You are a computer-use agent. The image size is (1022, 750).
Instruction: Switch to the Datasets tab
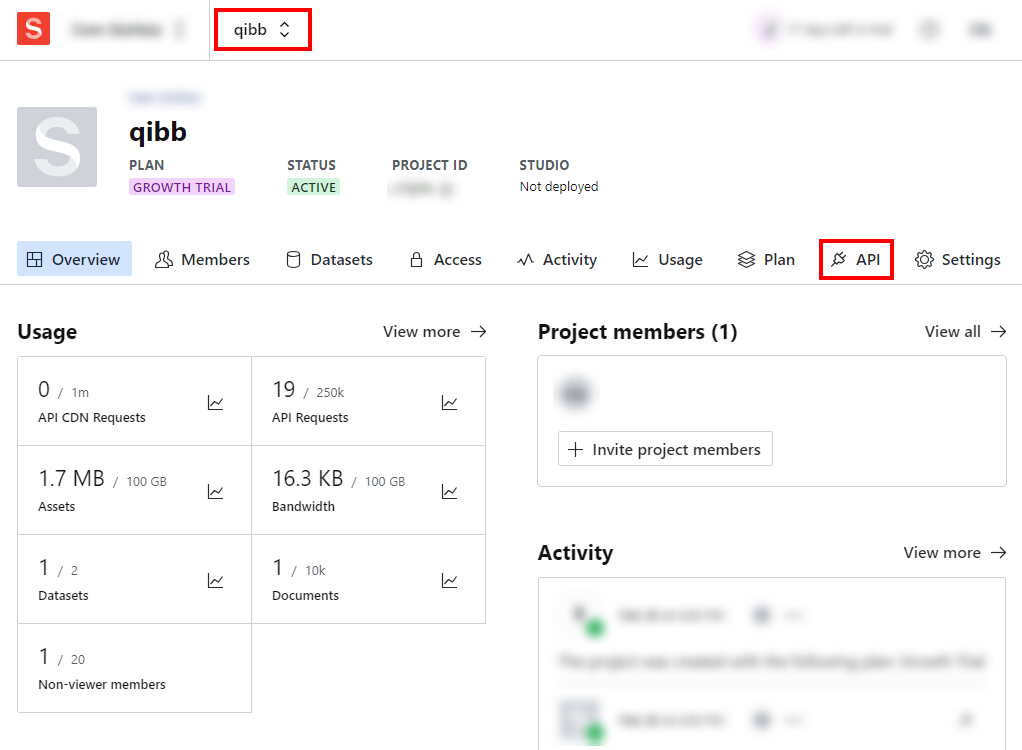tap(329, 259)
